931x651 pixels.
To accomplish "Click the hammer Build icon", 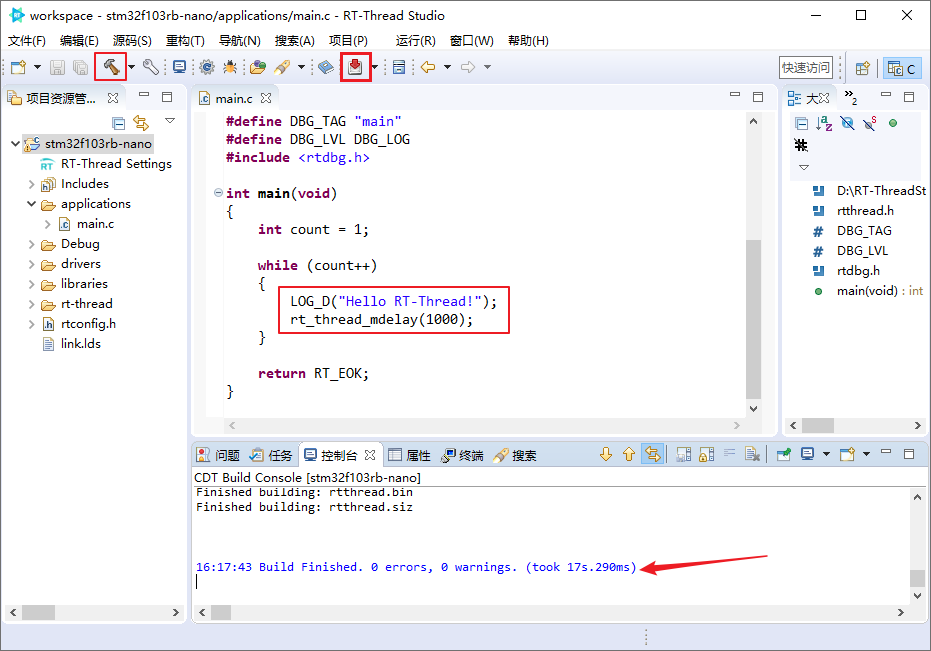I will pos(111,67).
